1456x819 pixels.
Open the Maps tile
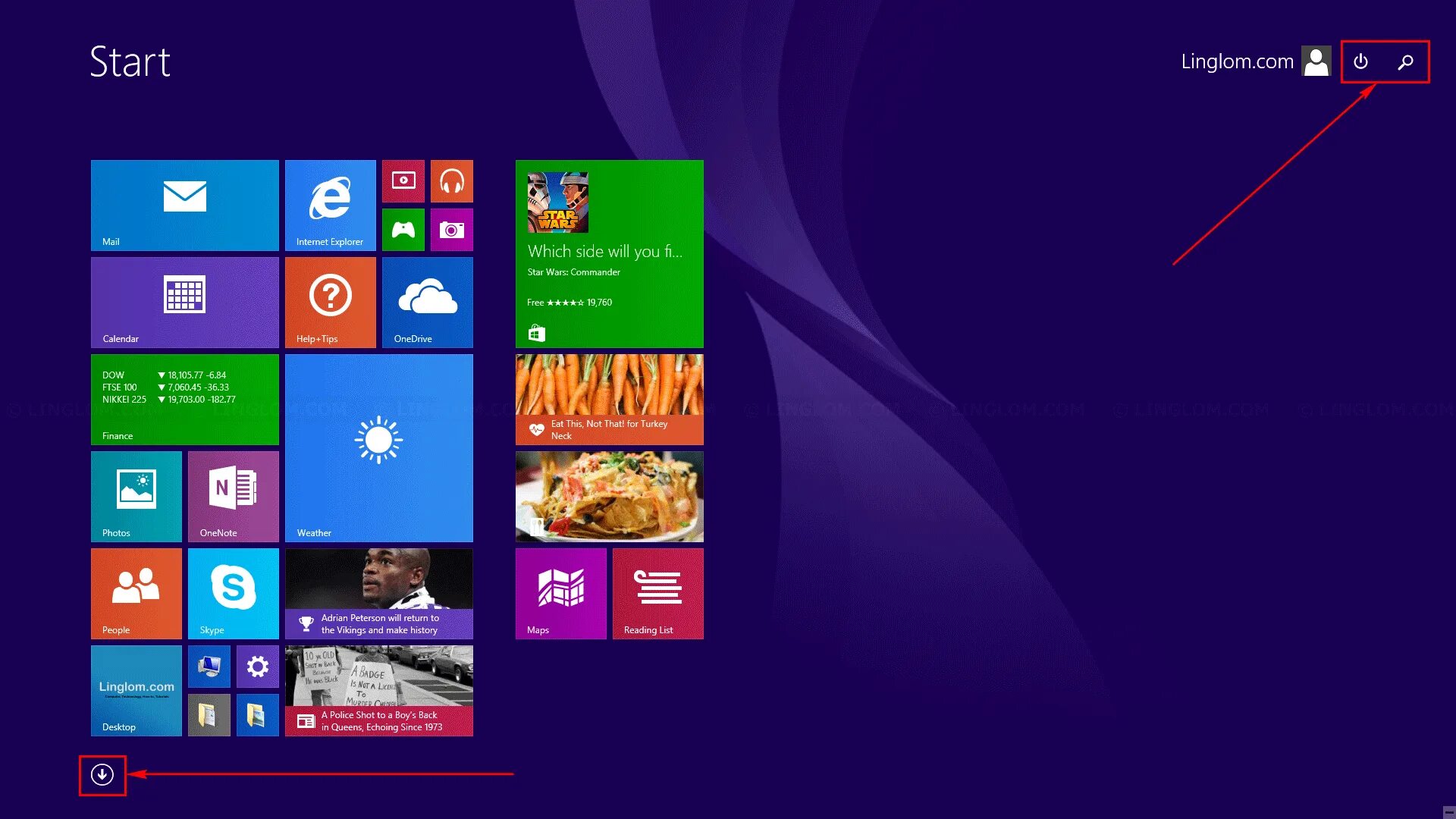pos(560,593)
